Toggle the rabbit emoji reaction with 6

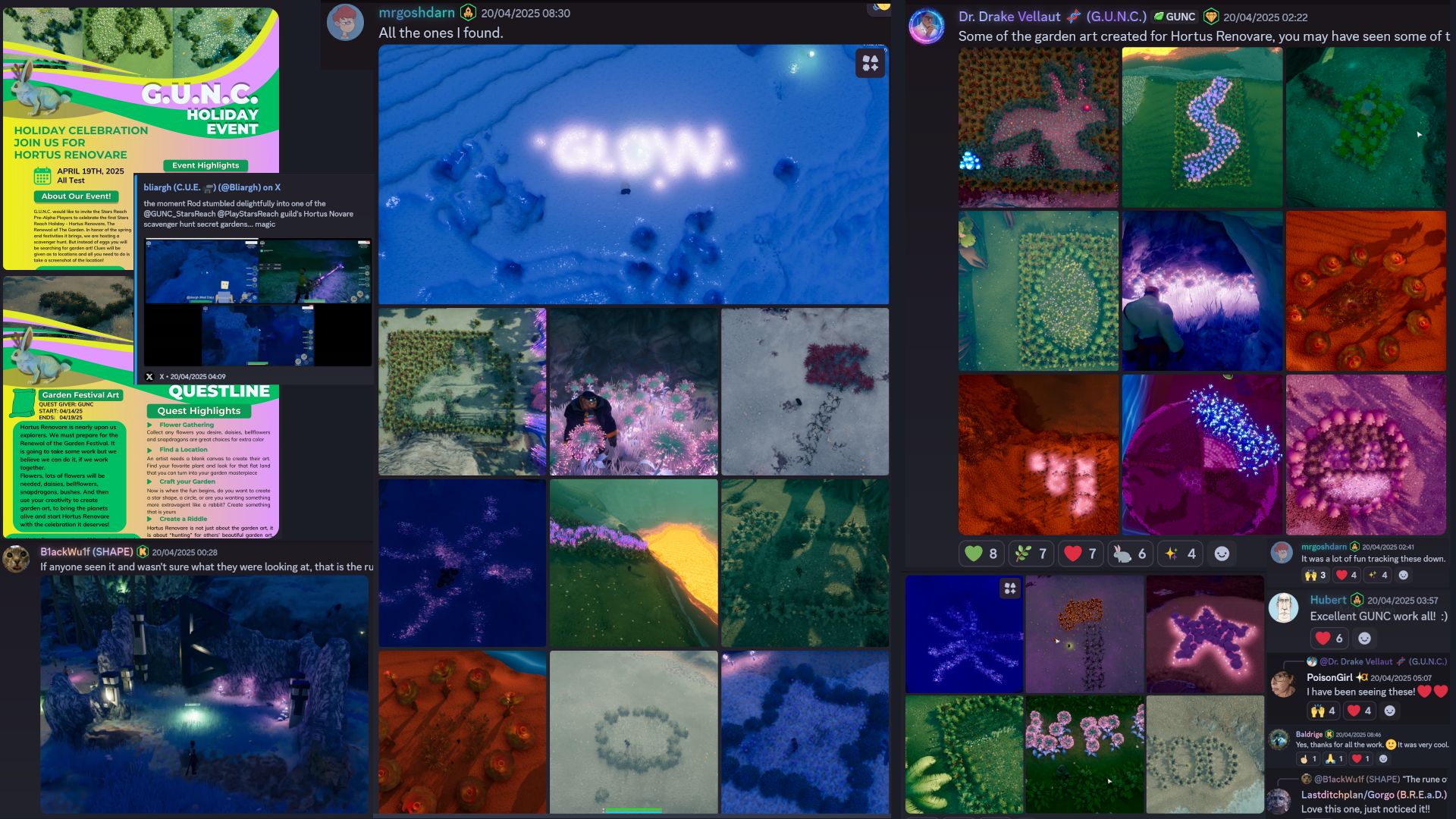click(1131, 554)
